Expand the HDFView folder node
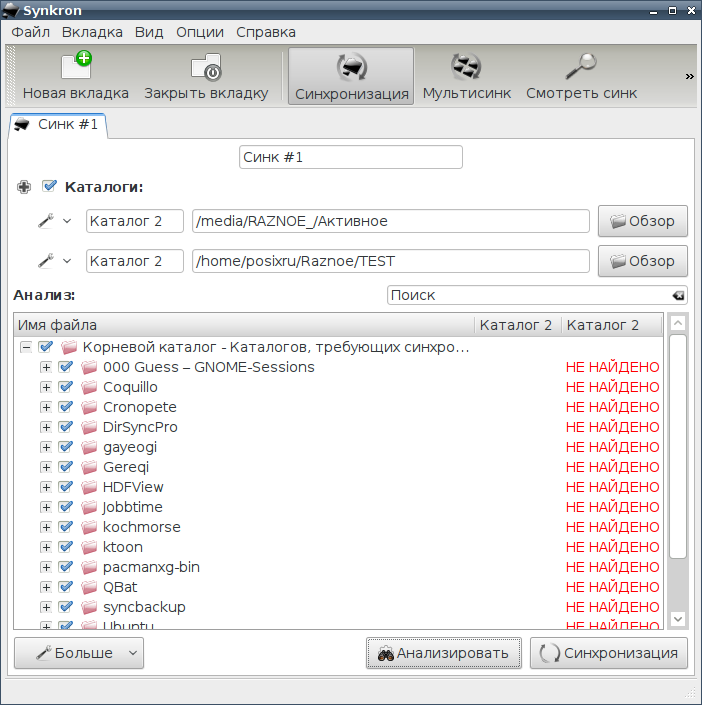 pyautogui.click(x=45, y=487)
